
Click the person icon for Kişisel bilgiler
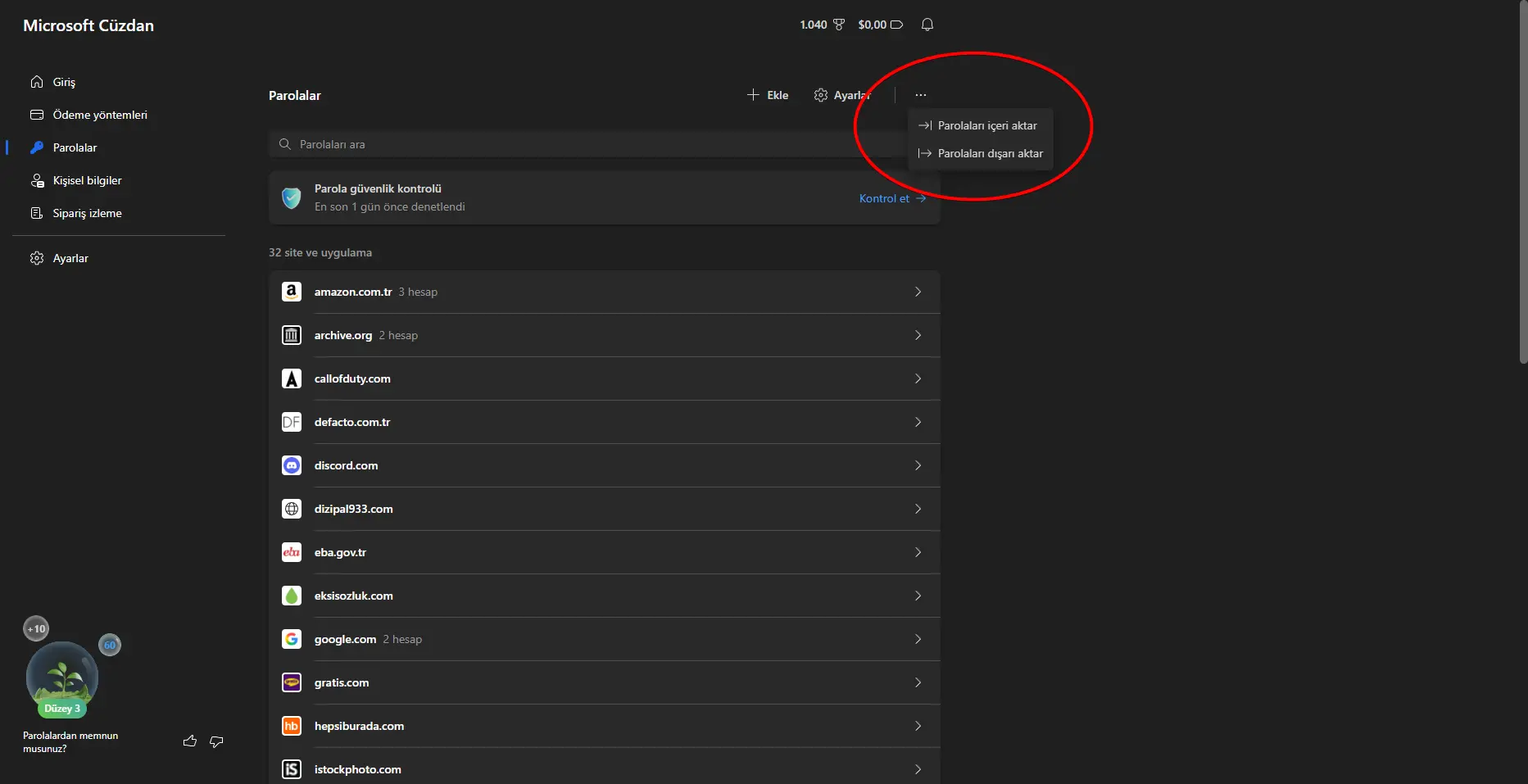[37, 180]
